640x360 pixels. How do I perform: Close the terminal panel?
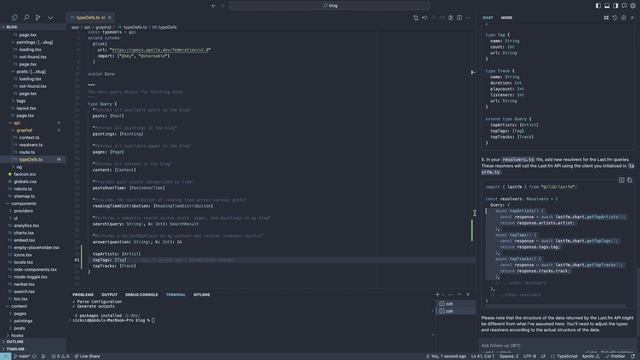point(468,294)
